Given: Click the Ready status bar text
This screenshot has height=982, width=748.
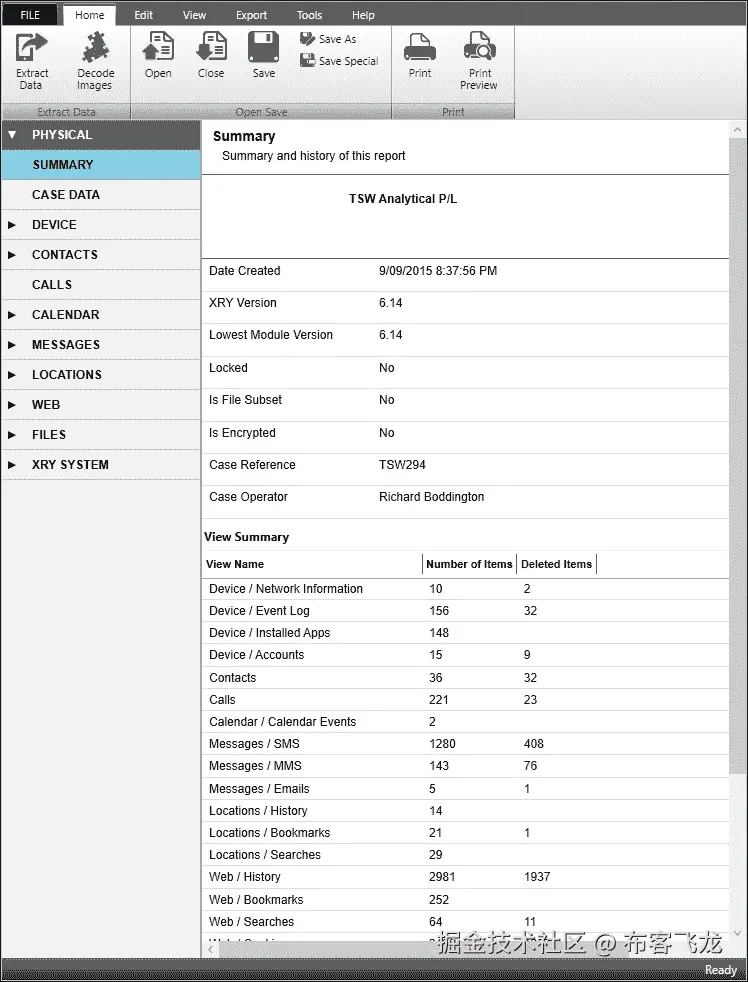Looking at the screenshot, I should (720, 970).
